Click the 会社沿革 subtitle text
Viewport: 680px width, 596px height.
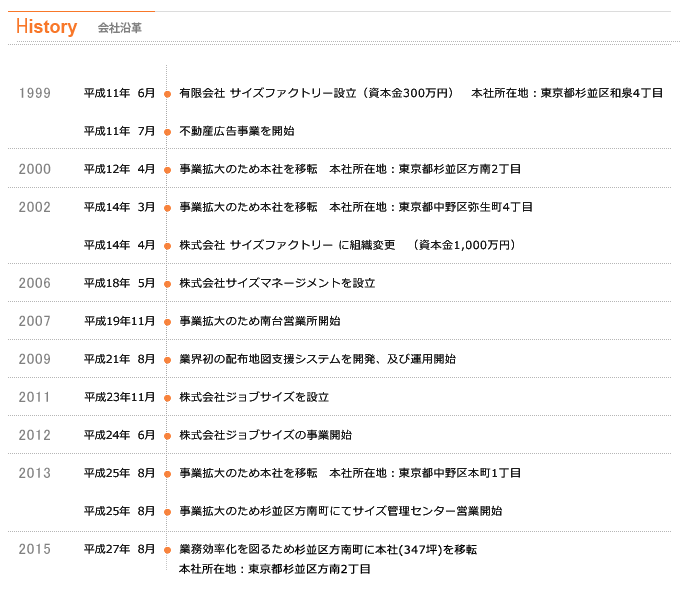click(x=120, y=28)
